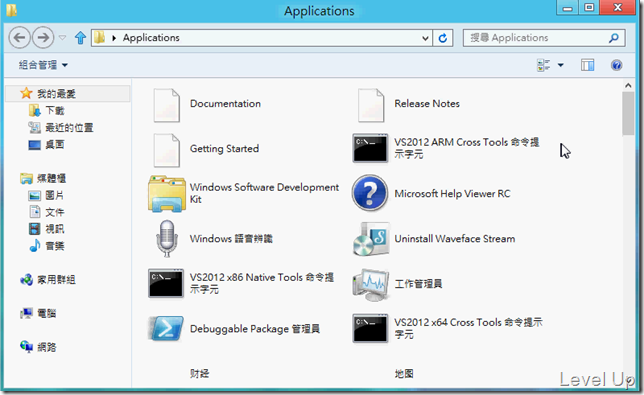
Task: Click the scrollbar up arrow
Action: click(628, 85)
